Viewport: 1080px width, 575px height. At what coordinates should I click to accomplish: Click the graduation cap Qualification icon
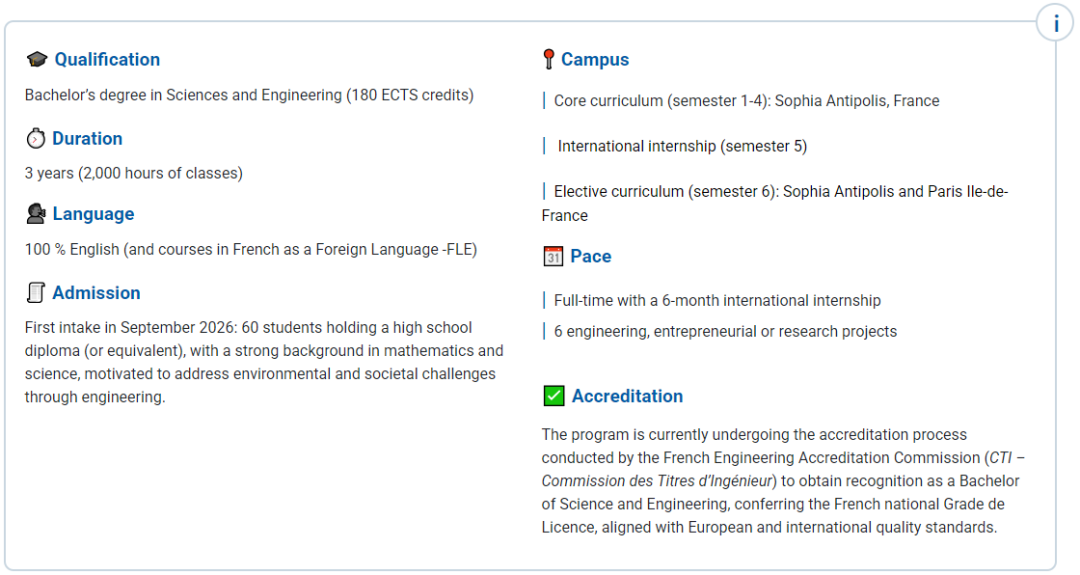tap(37, 60)
